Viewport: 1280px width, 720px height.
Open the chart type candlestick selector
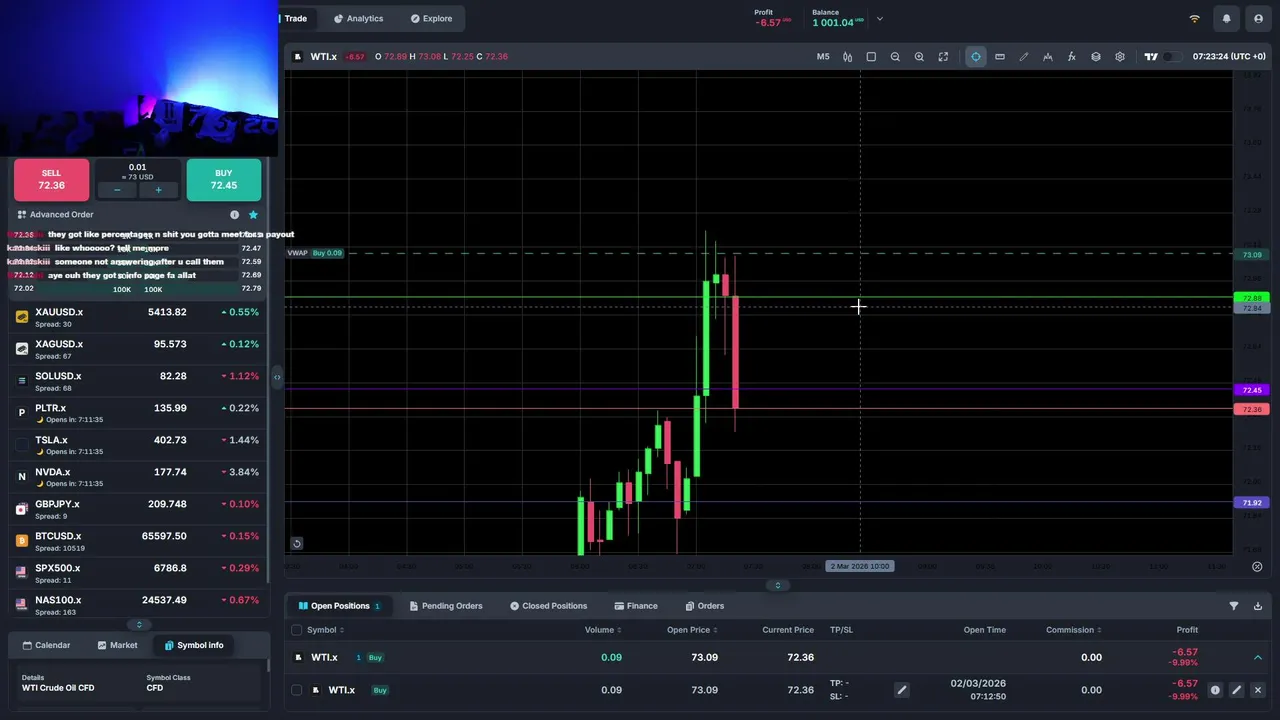point(847,57)
